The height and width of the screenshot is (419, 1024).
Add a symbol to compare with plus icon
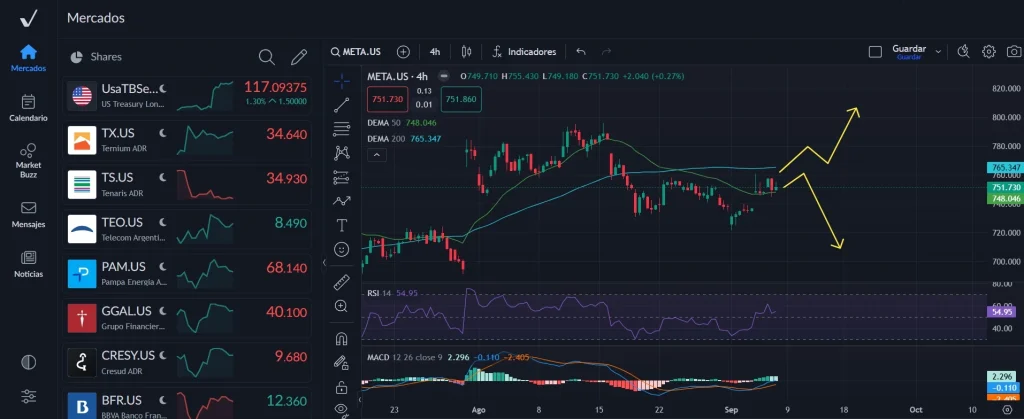tap(404, 52)
